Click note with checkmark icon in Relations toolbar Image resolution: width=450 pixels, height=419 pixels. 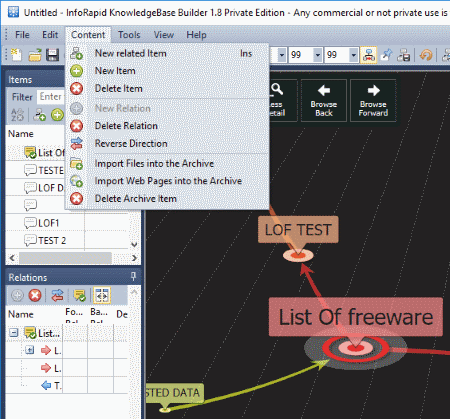tap(79, 295)
